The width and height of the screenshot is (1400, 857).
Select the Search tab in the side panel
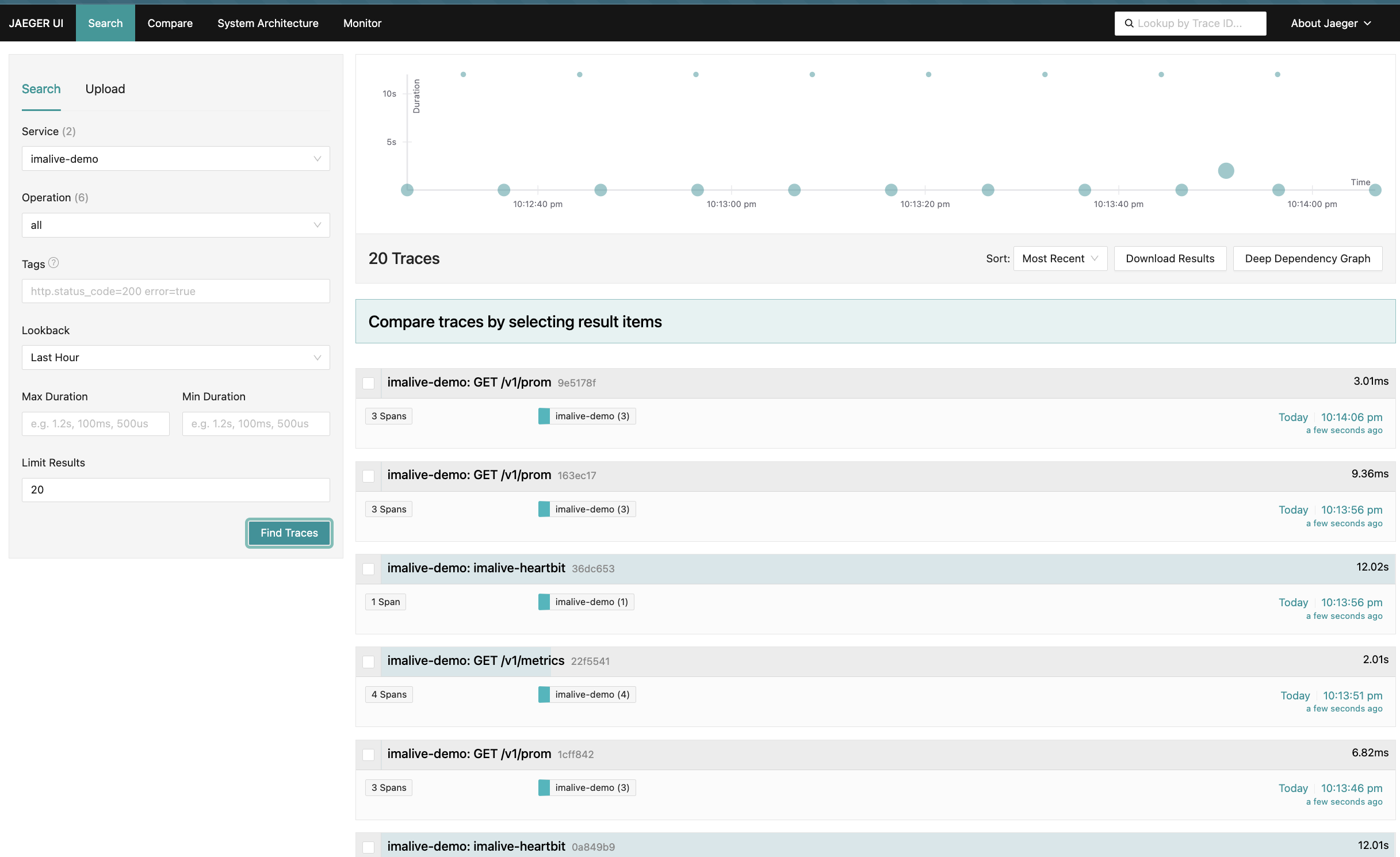41,89
